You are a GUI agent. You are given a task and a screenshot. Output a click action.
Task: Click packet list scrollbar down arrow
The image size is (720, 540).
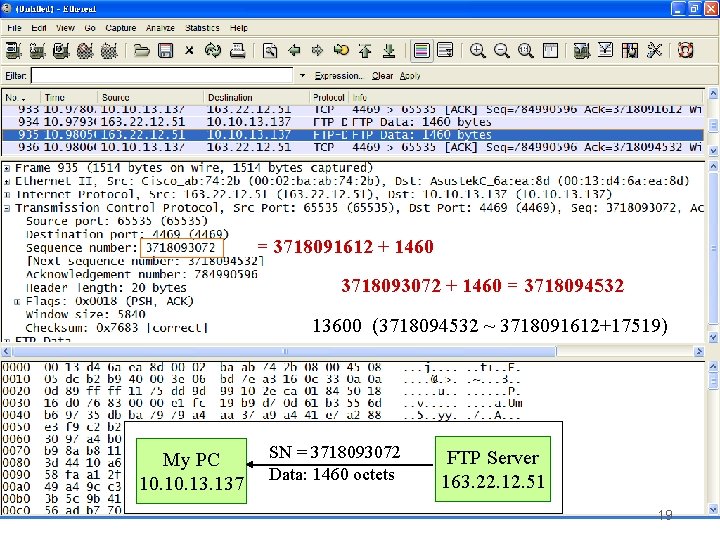click(x=713, y=150)
